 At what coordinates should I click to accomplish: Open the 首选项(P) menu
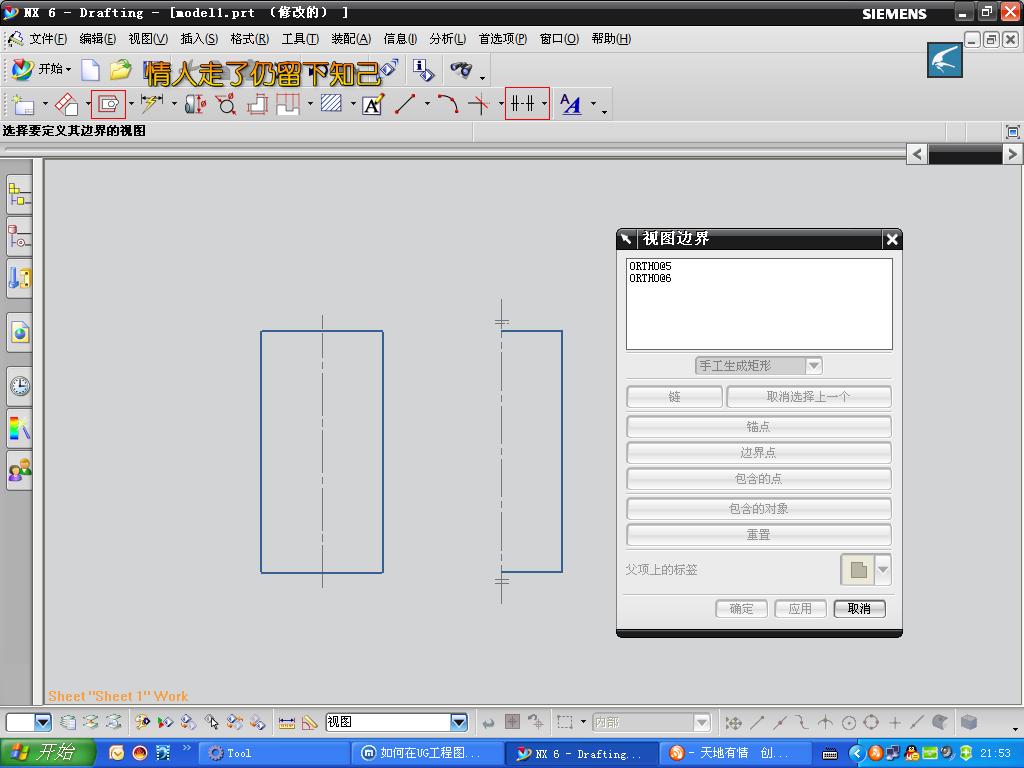503,39
